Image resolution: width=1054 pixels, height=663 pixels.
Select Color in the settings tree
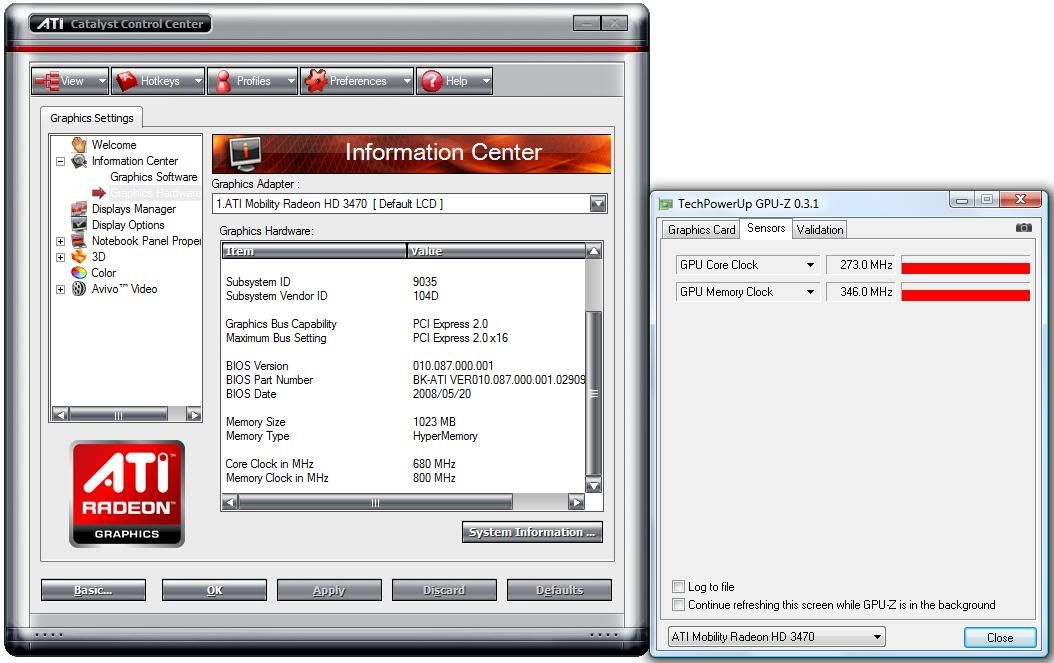(104, 273)
